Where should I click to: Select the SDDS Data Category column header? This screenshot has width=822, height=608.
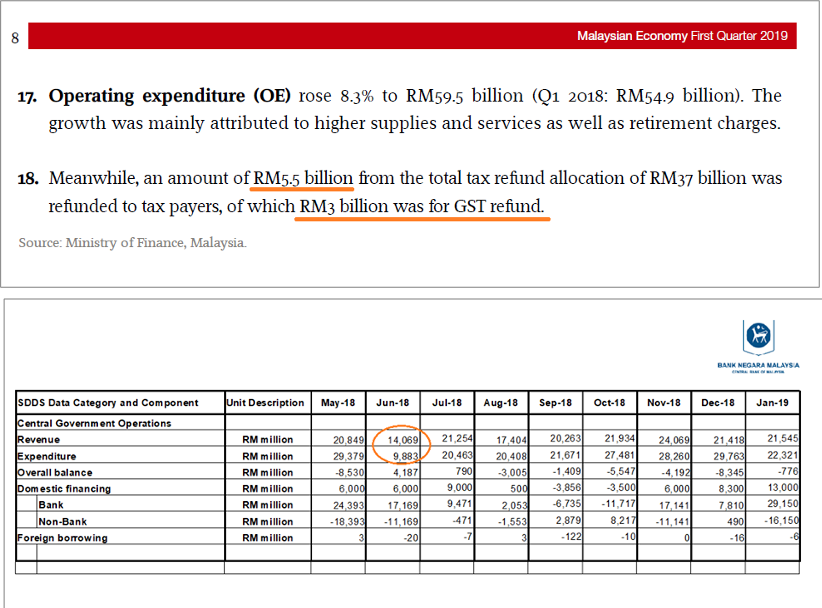click(108, 403)
